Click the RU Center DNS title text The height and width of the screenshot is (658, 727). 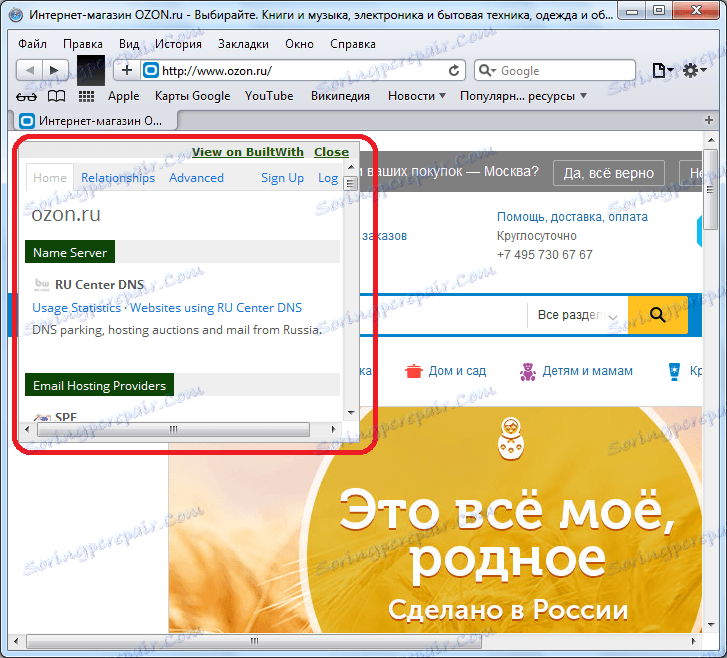click(99, 284)
